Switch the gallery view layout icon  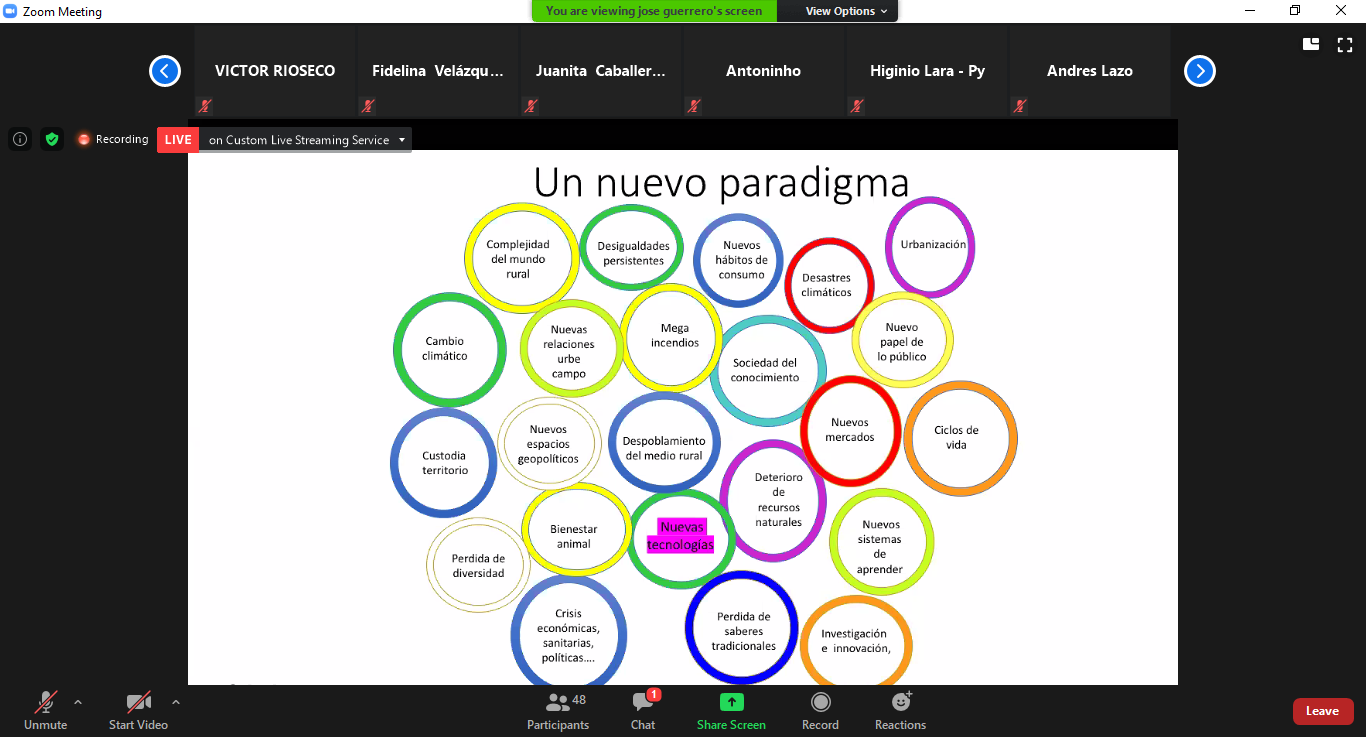point(1311,44)
